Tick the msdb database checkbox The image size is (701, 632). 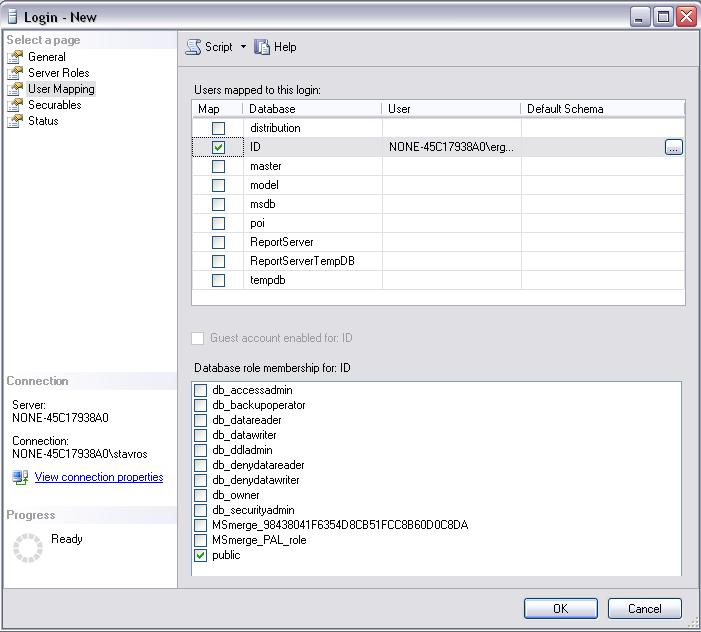pyautogui.click(x=218, y=204)
